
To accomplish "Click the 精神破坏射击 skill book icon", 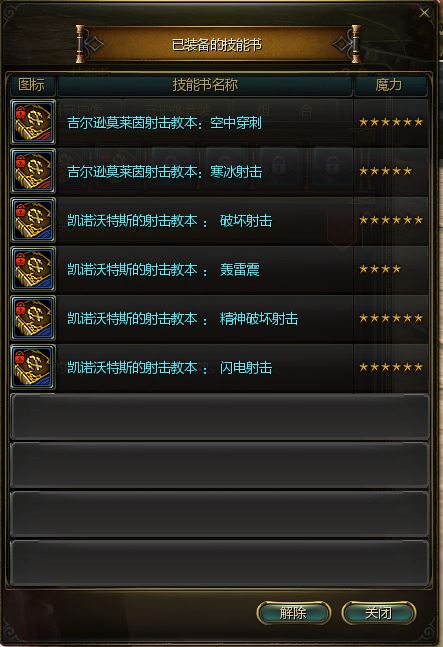I will [33, 318].
